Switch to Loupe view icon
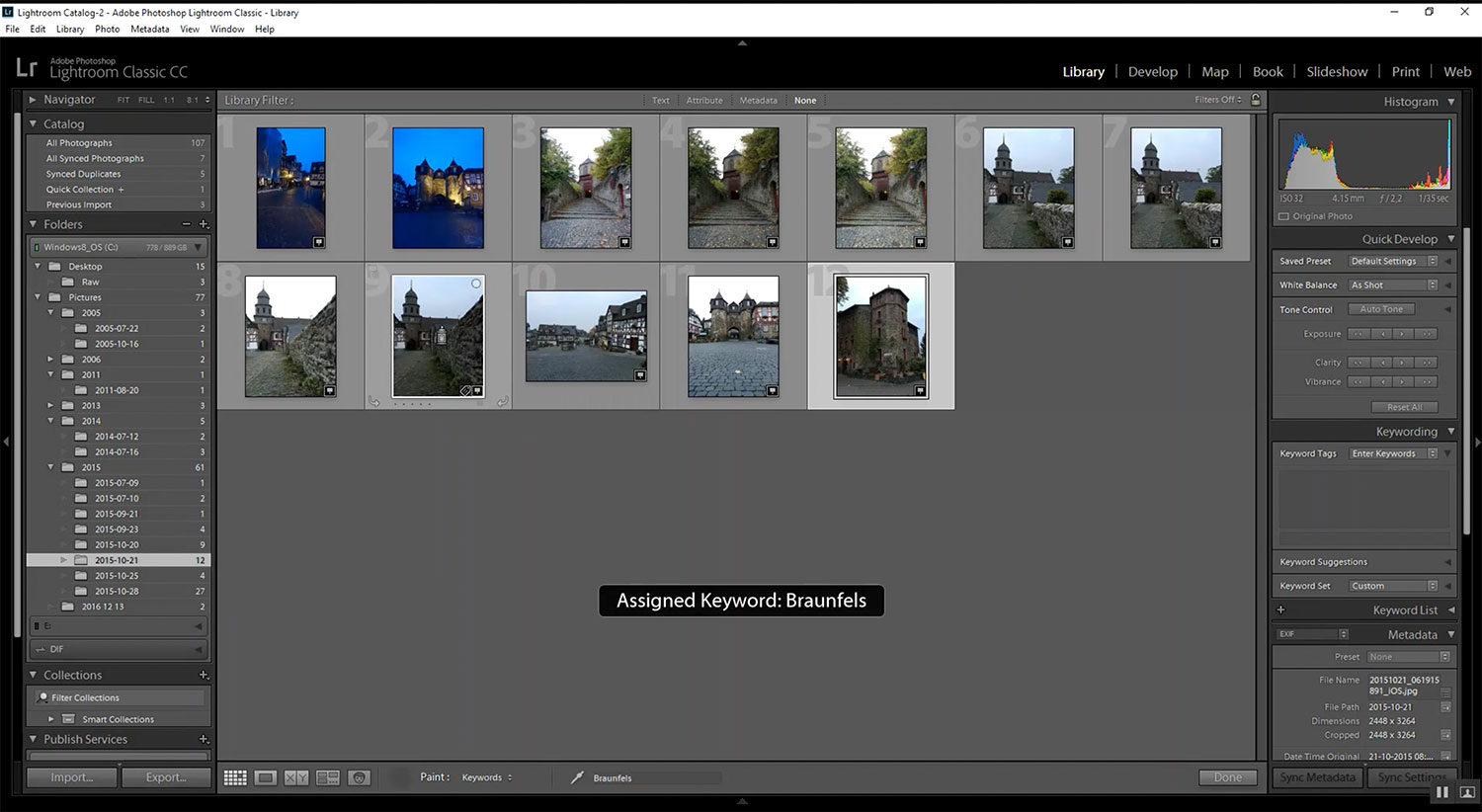The width and height of the screenshot is (1482, 812). point(266,777)
